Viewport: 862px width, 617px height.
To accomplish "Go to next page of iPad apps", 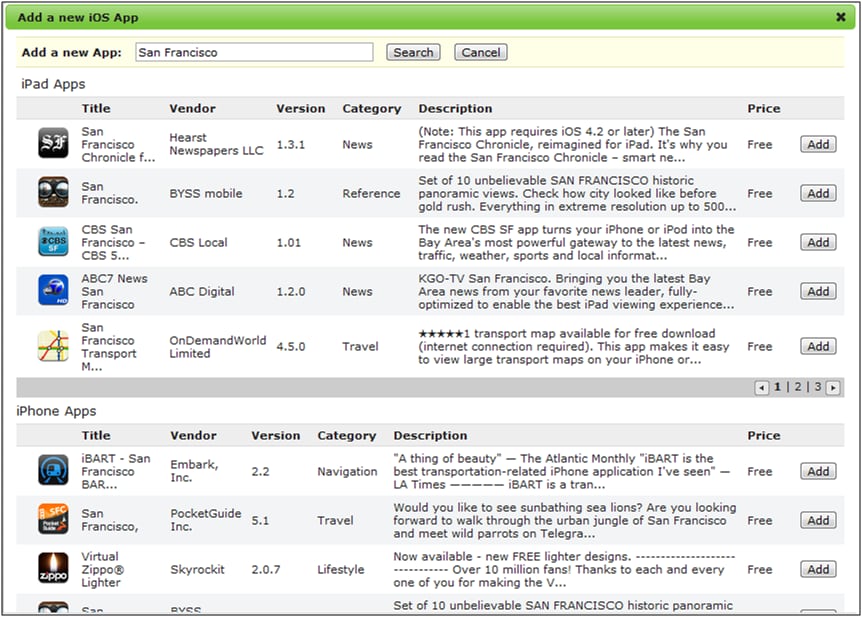I will (833, 388).
